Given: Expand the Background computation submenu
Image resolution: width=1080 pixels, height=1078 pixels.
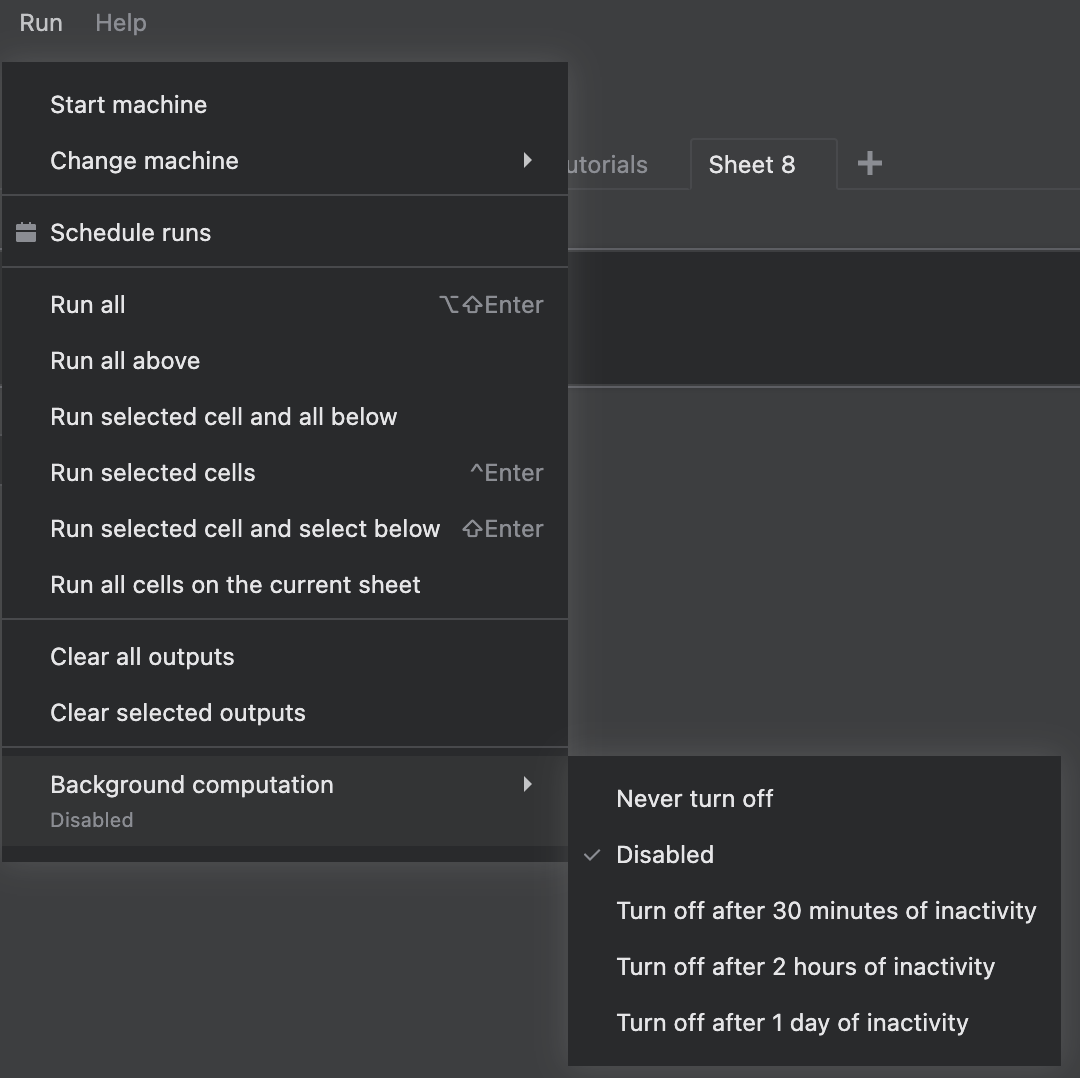Looking at the screenshot, I should [192, 785].
